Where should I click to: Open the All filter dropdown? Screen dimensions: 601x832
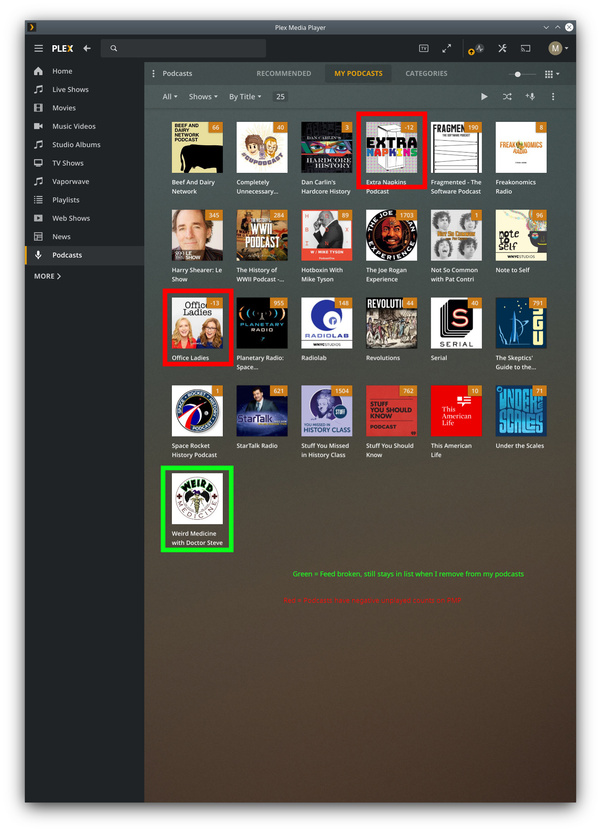pyautogui.click(x=170, y=97)
